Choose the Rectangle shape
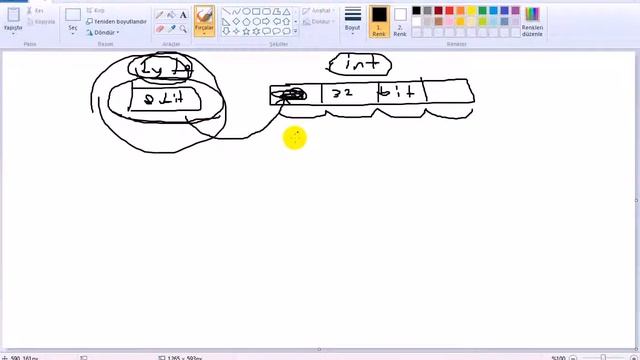640x360 pixels. (256, 12)
